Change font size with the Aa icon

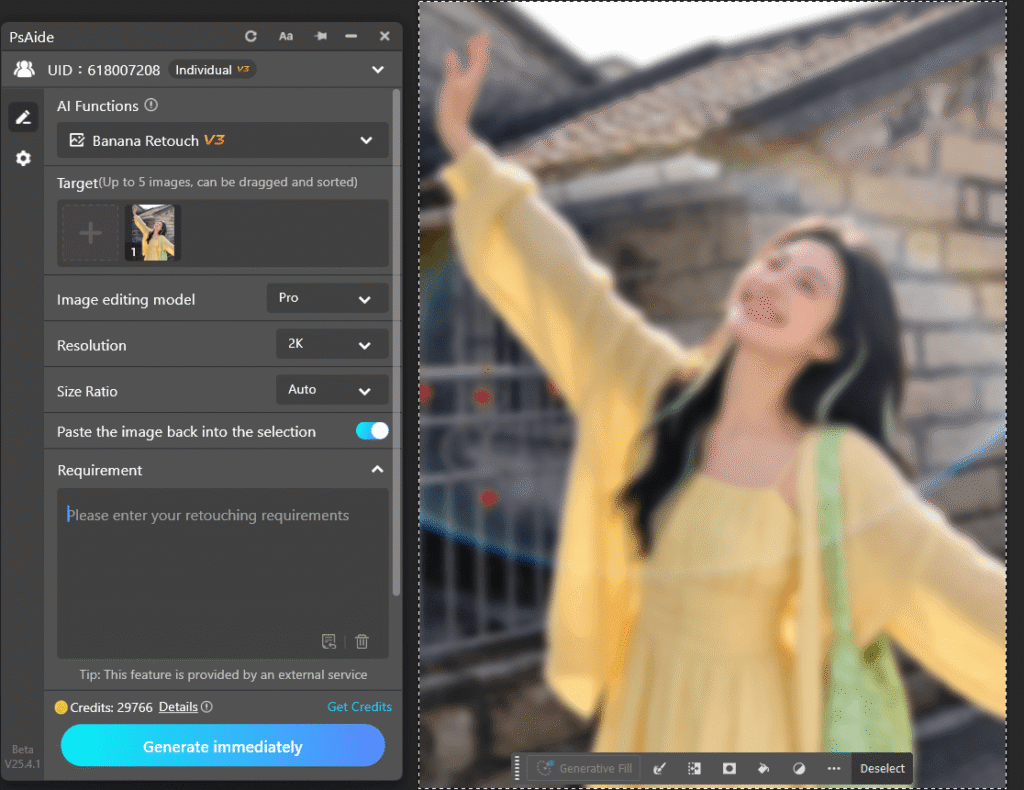coord(285,36)
